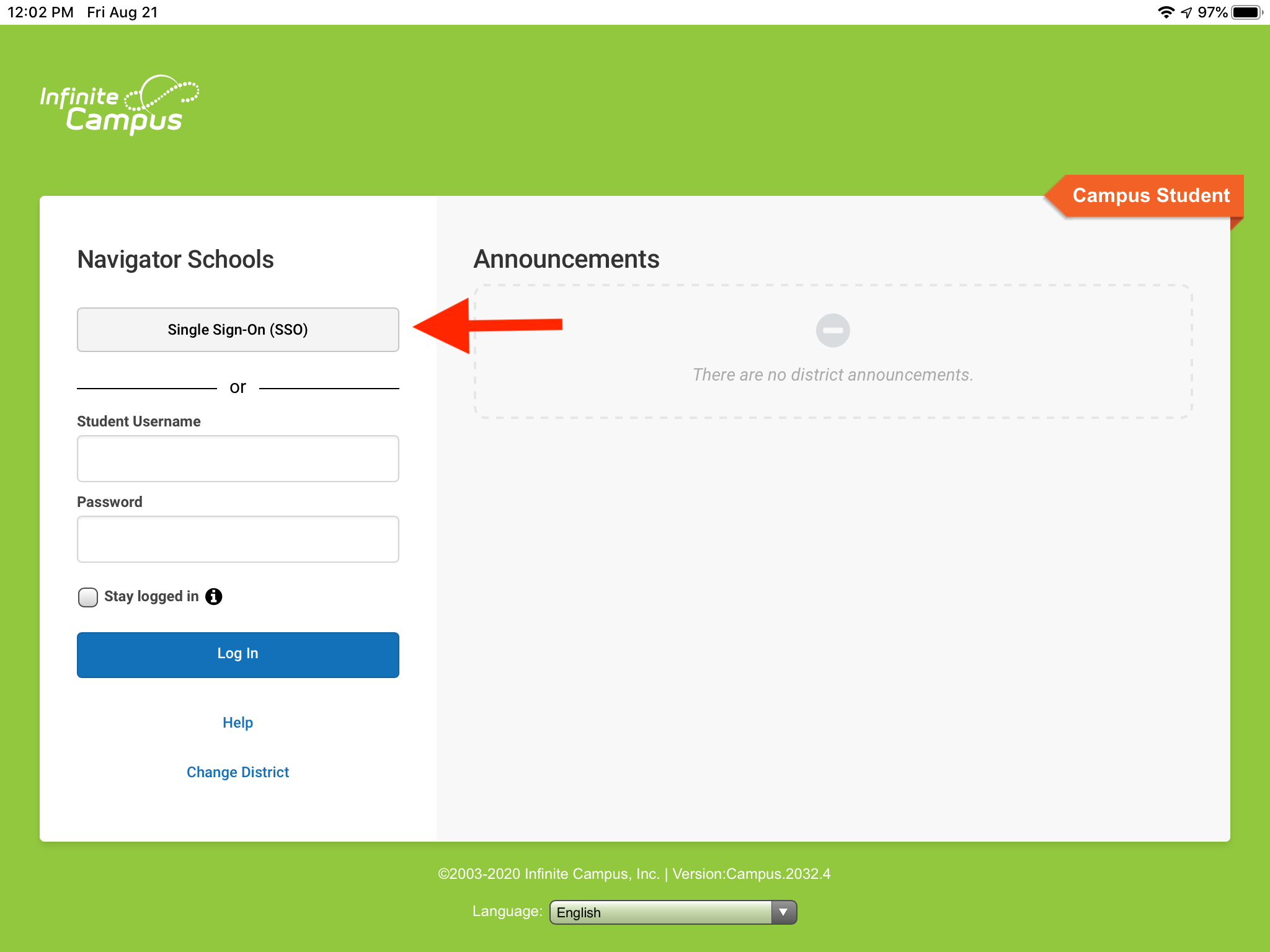Open the Help link
1270x952 pixels.
click(x=238, y=721)
